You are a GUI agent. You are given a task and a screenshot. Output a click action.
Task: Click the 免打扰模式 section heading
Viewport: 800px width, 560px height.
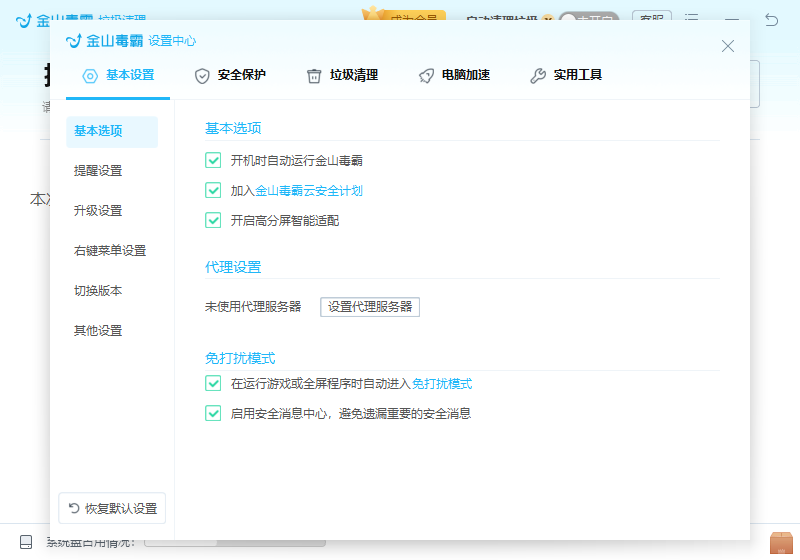tap(240, 359)
